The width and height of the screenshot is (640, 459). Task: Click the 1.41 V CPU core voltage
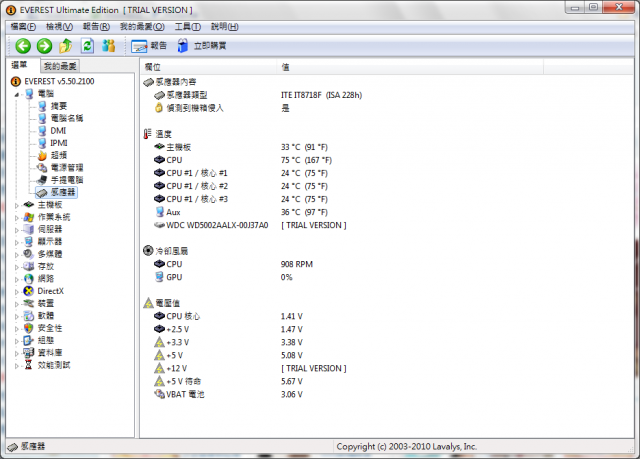[x=291, y=316]
